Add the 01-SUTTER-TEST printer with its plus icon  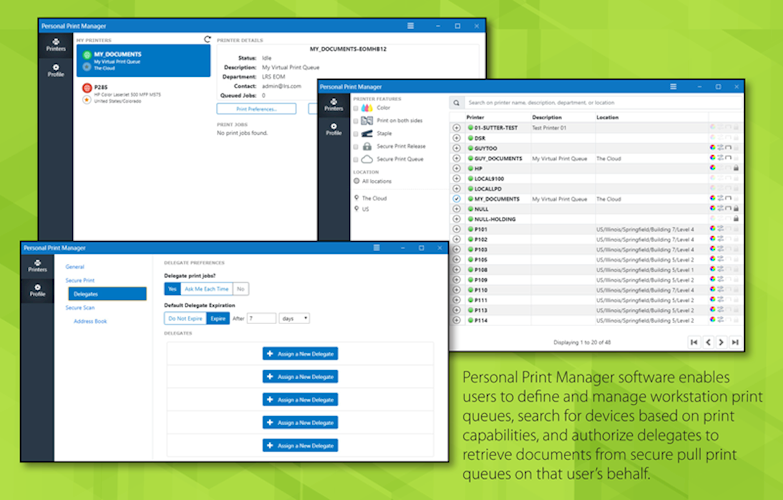point(456,128)
